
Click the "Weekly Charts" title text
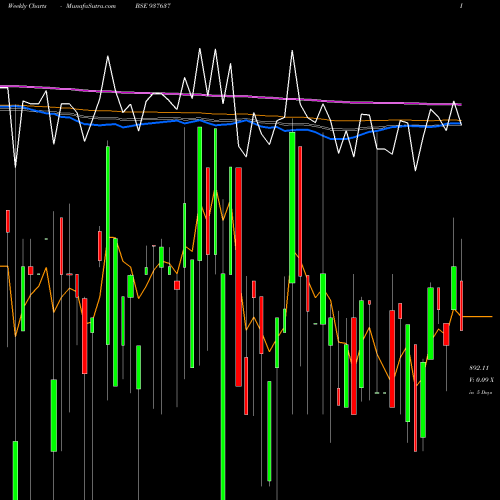click(27, 6)
